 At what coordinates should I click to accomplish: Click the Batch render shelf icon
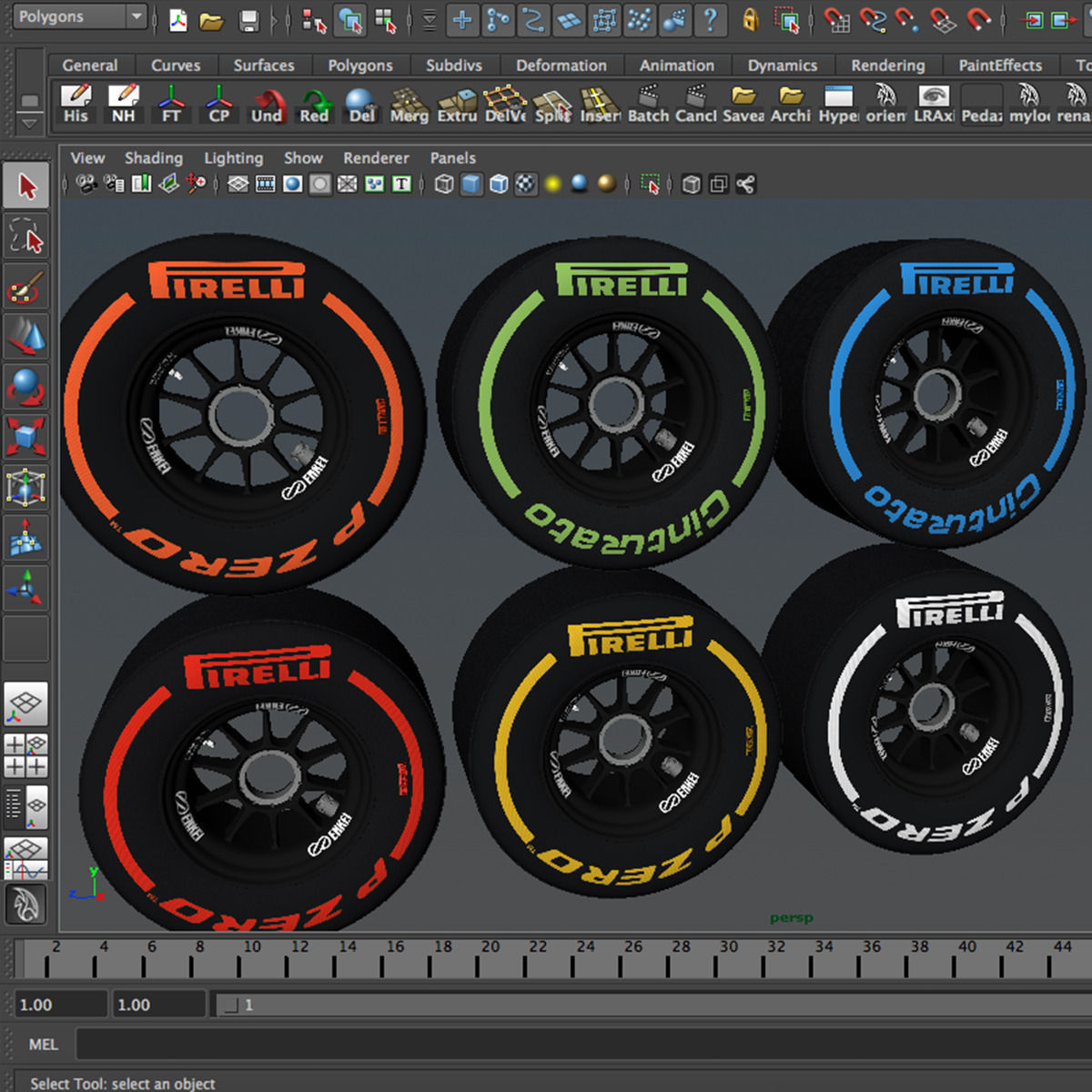tap(648, 103)
